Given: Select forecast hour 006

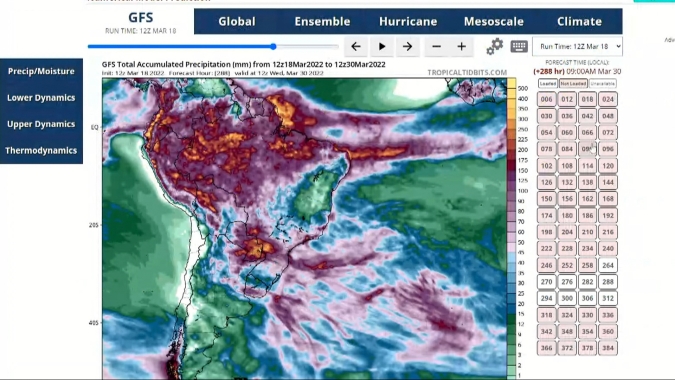Looking at the screenshot, I should [x=546, y=99].
